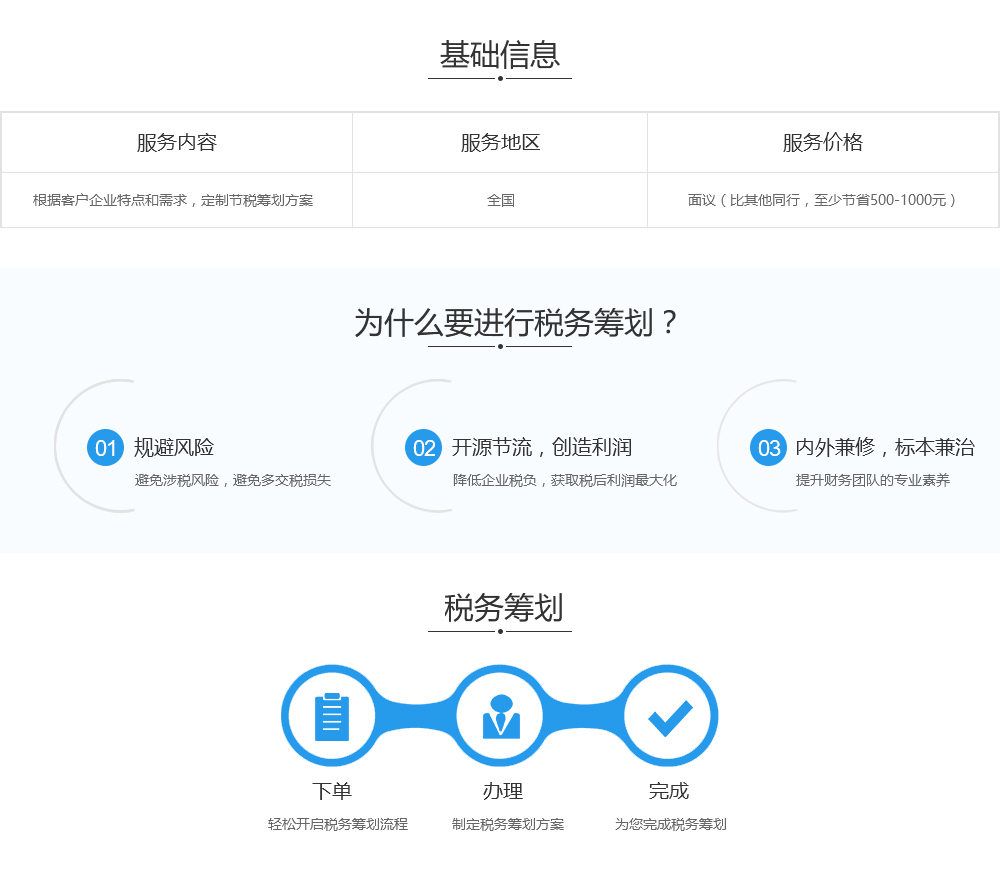The width and height of the screenshot is (1000, 871).
Task: Click the 服务内容 table header
Action: pyautogui.click(x=177, y=142)
